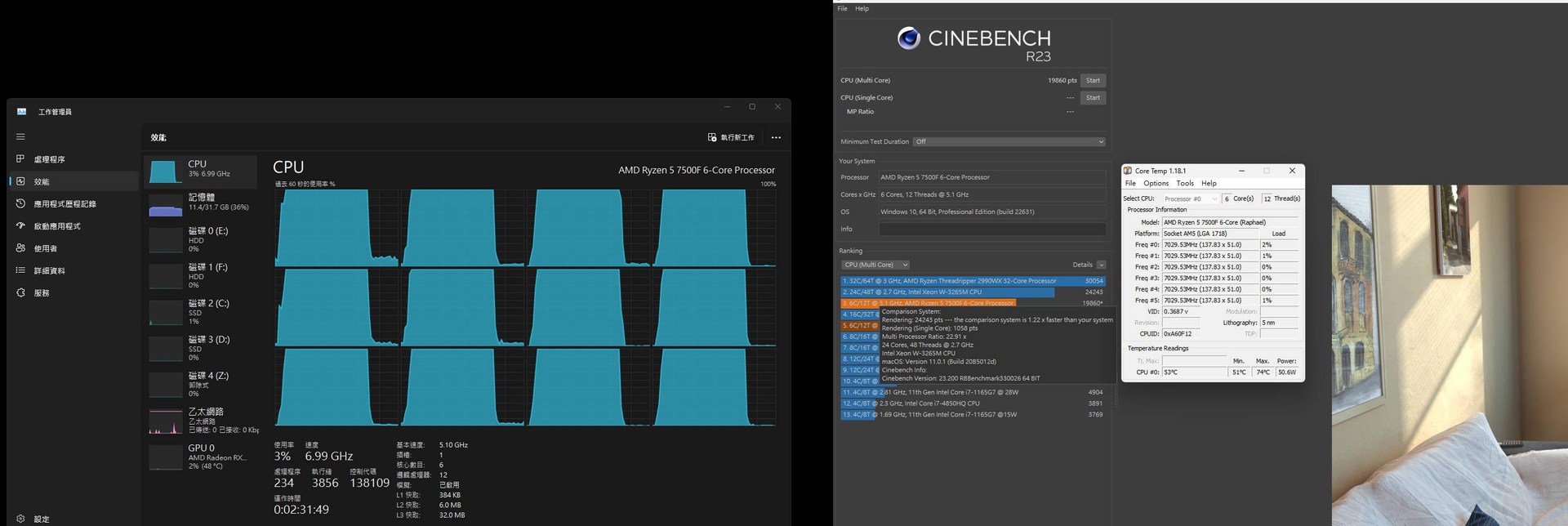Open the 詳細資料 (Details) page

(x=48, y=270)
